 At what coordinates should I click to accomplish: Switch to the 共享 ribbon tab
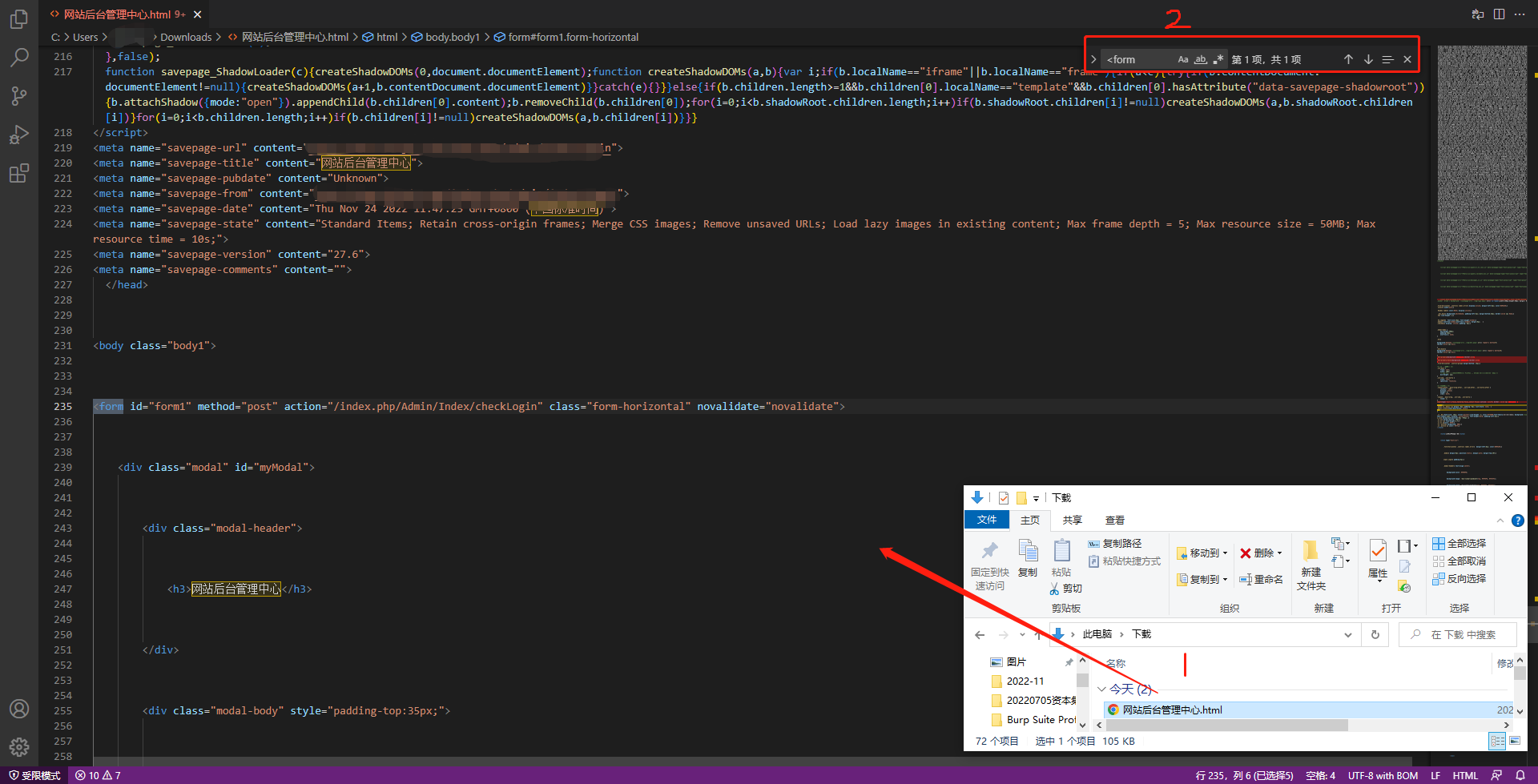[x=1072, y=520]
